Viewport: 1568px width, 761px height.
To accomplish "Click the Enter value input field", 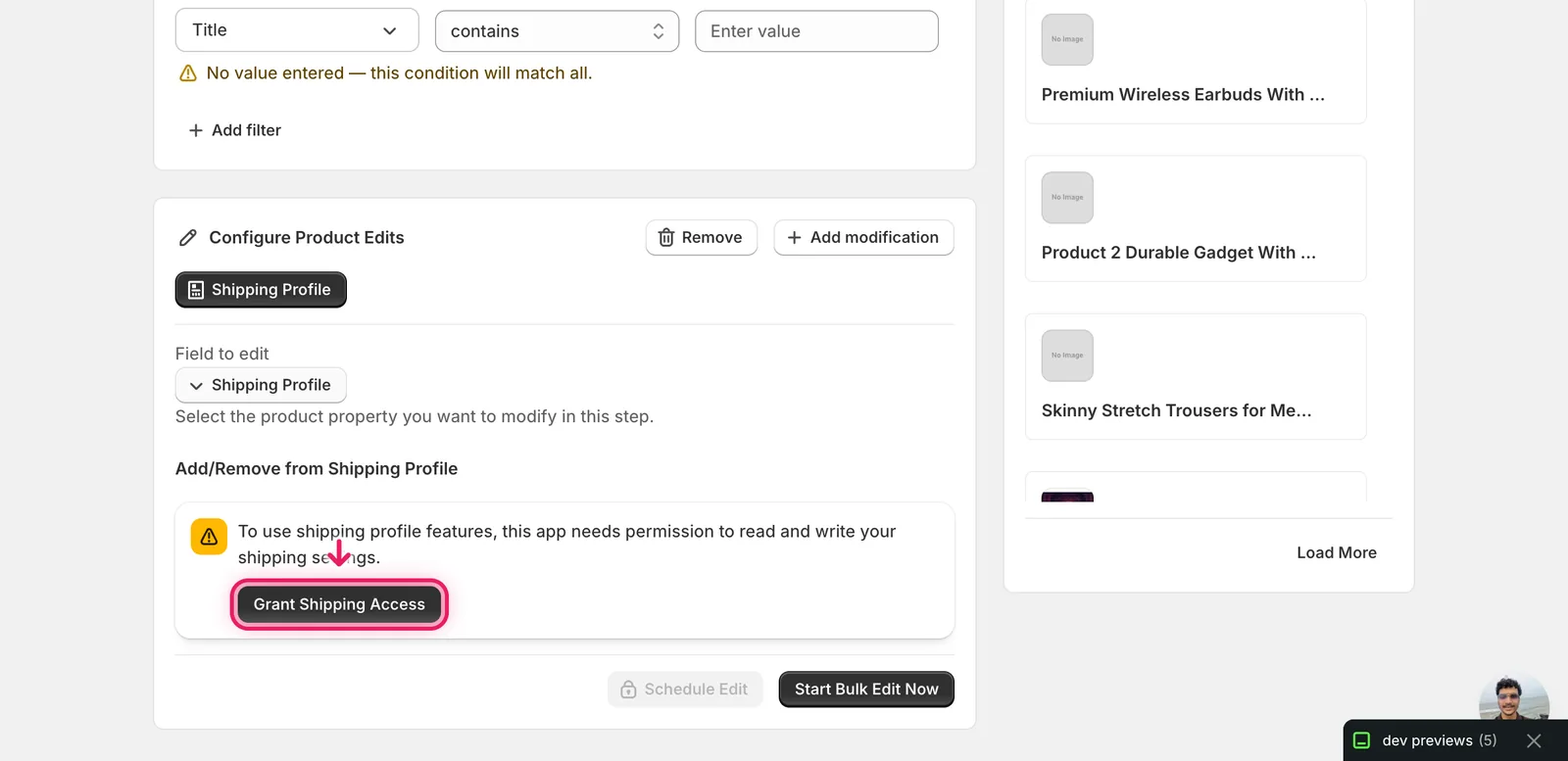I will [816, 31].
